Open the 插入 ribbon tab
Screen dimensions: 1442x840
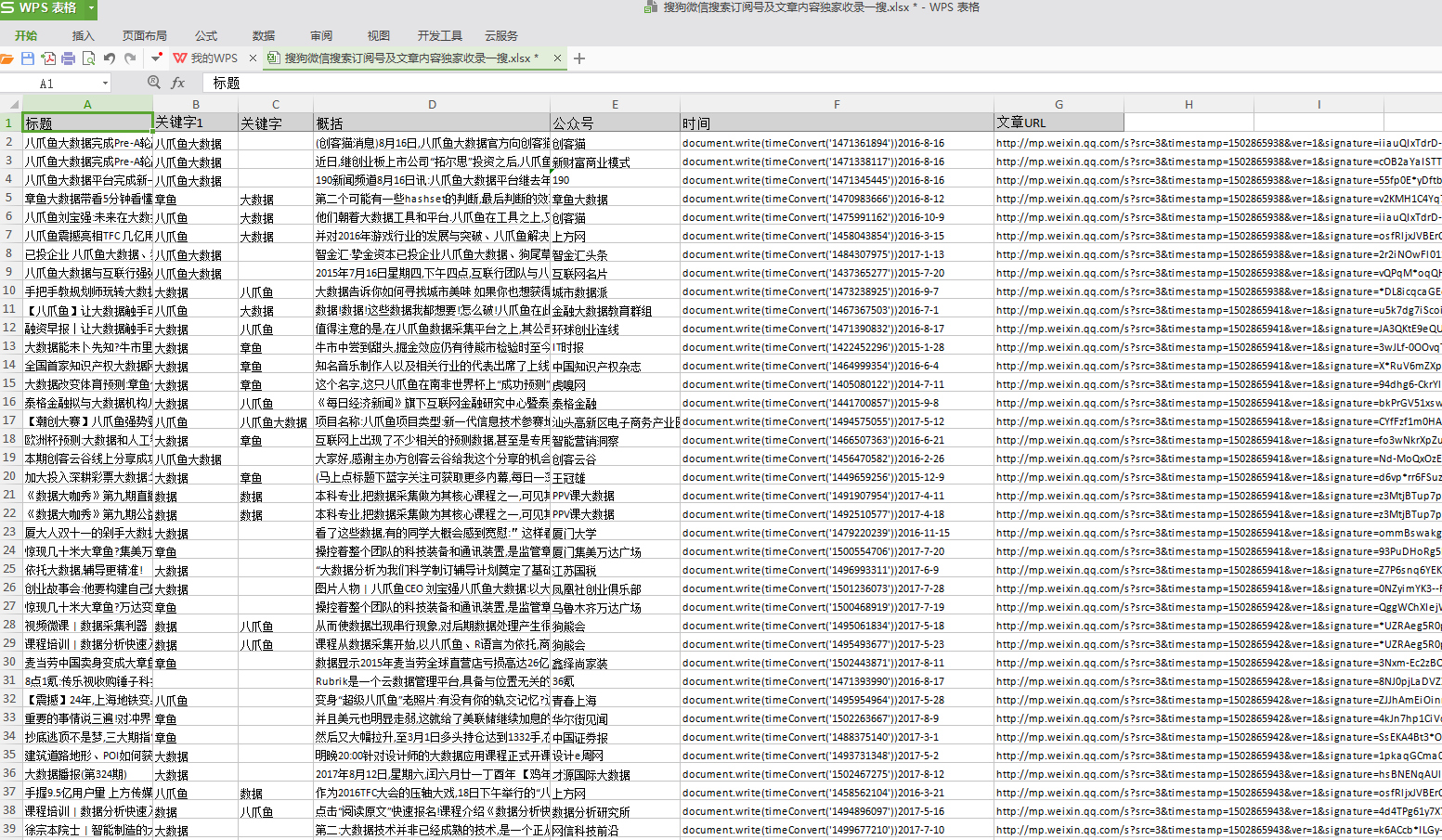(84, 35)
